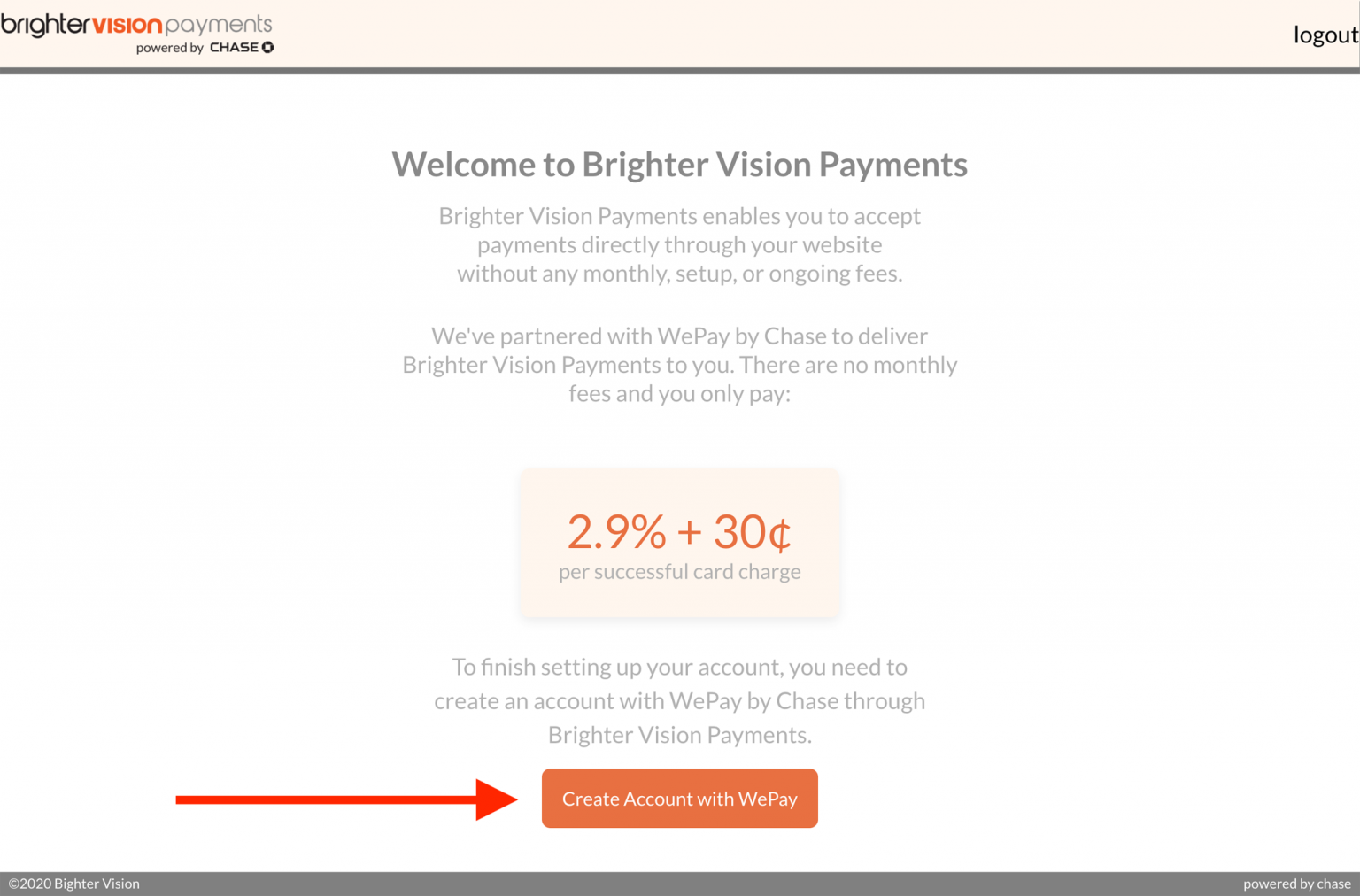Click the 'powered by' text under the logo
The width and height of the screenshot is (1360, 896).
click(169, 48)
